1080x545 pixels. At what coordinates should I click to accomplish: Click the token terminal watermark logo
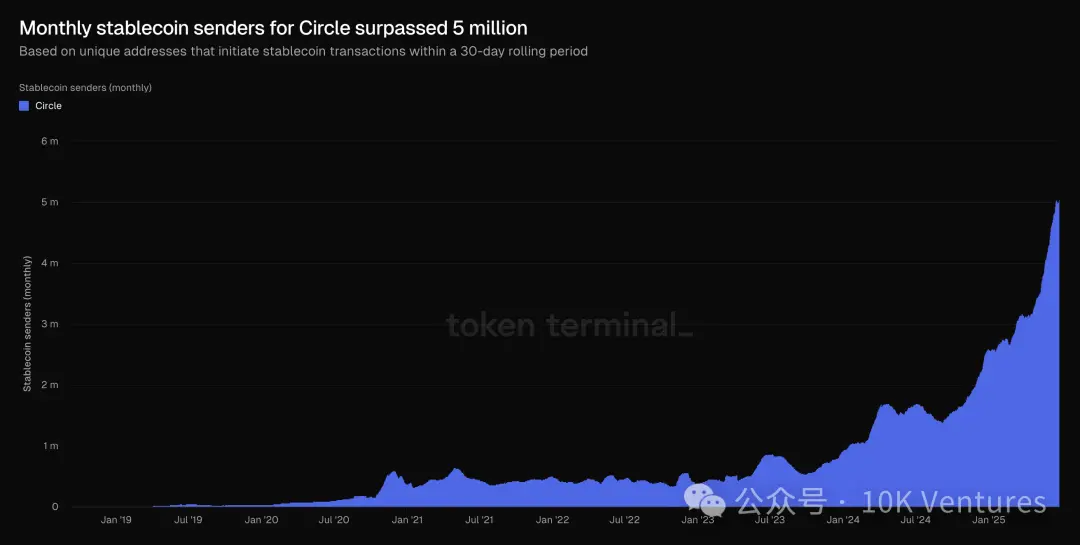click(568, 325)
